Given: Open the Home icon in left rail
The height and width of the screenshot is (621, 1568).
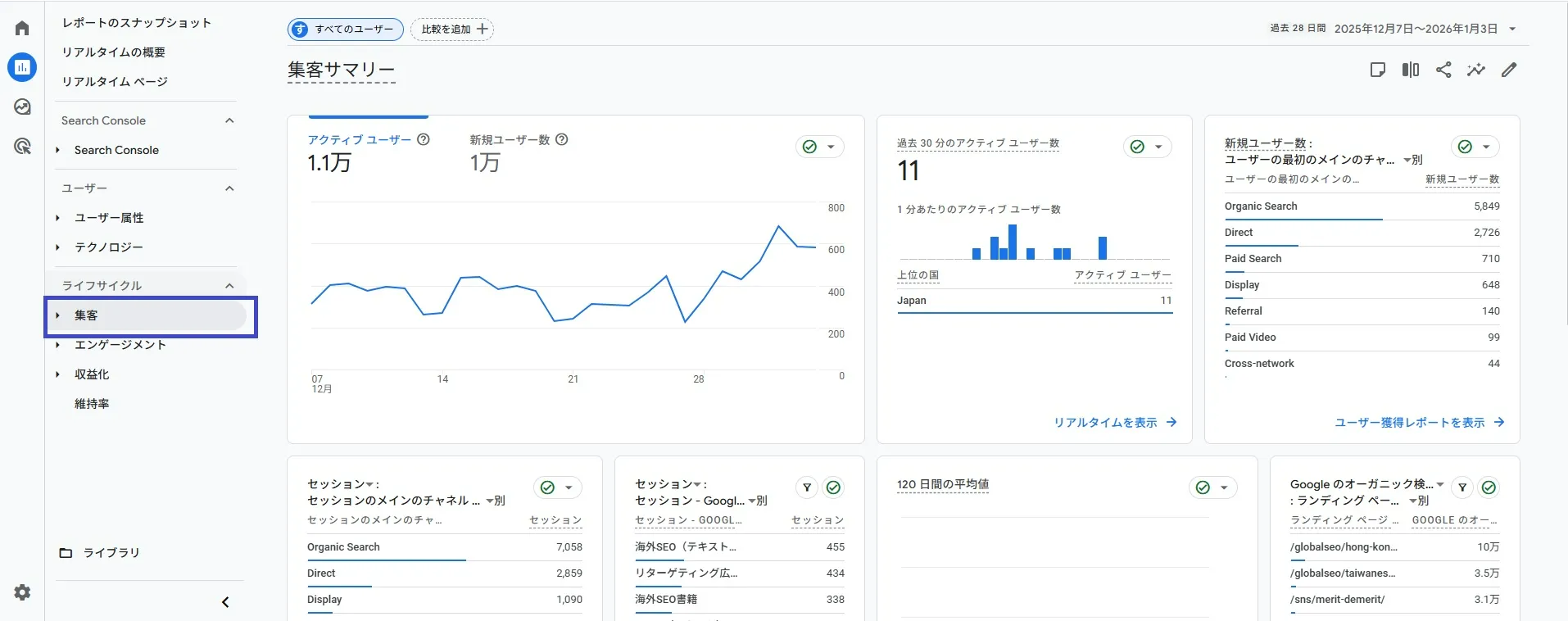Looking at the screenshot, I should click(22, 28).
